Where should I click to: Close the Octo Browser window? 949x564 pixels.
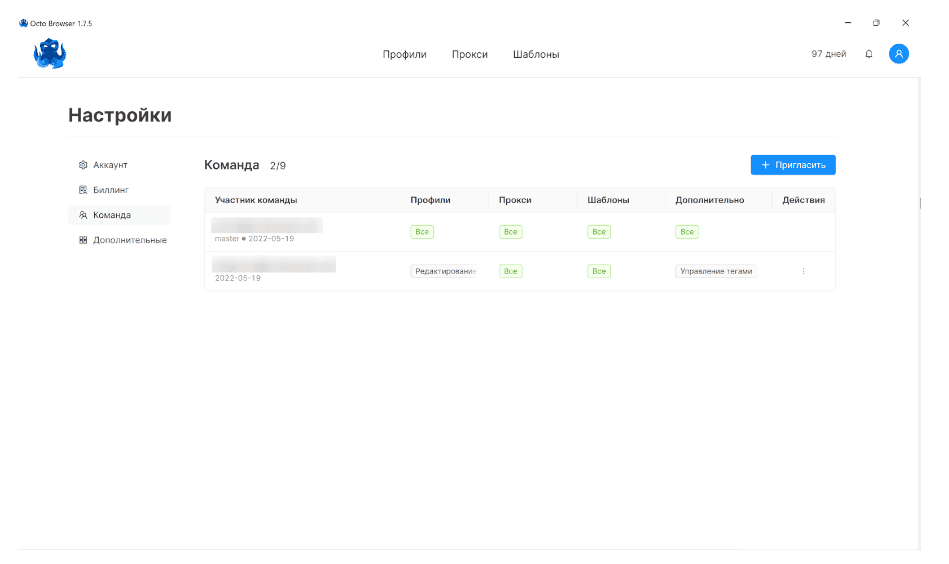(x=905, y=23)
